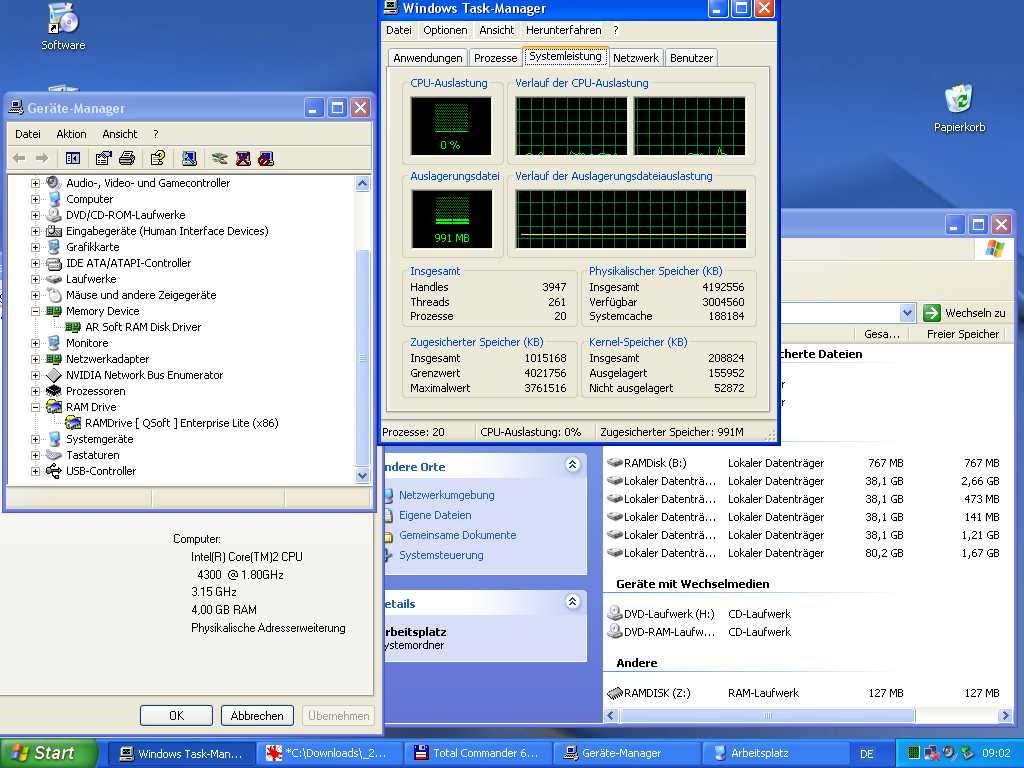Click RAMDISK (Z:) RAM drive icon
This screenshot has height=768, width=1024.
614,693
